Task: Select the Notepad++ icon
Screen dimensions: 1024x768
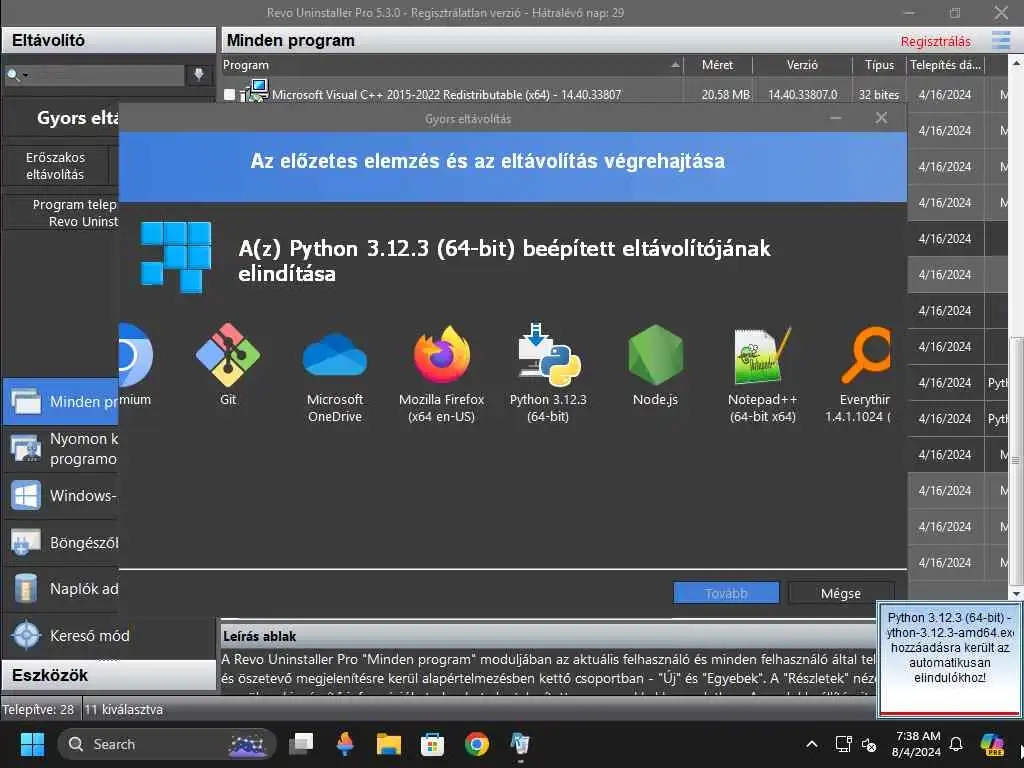Action: [x=763, y=355]
